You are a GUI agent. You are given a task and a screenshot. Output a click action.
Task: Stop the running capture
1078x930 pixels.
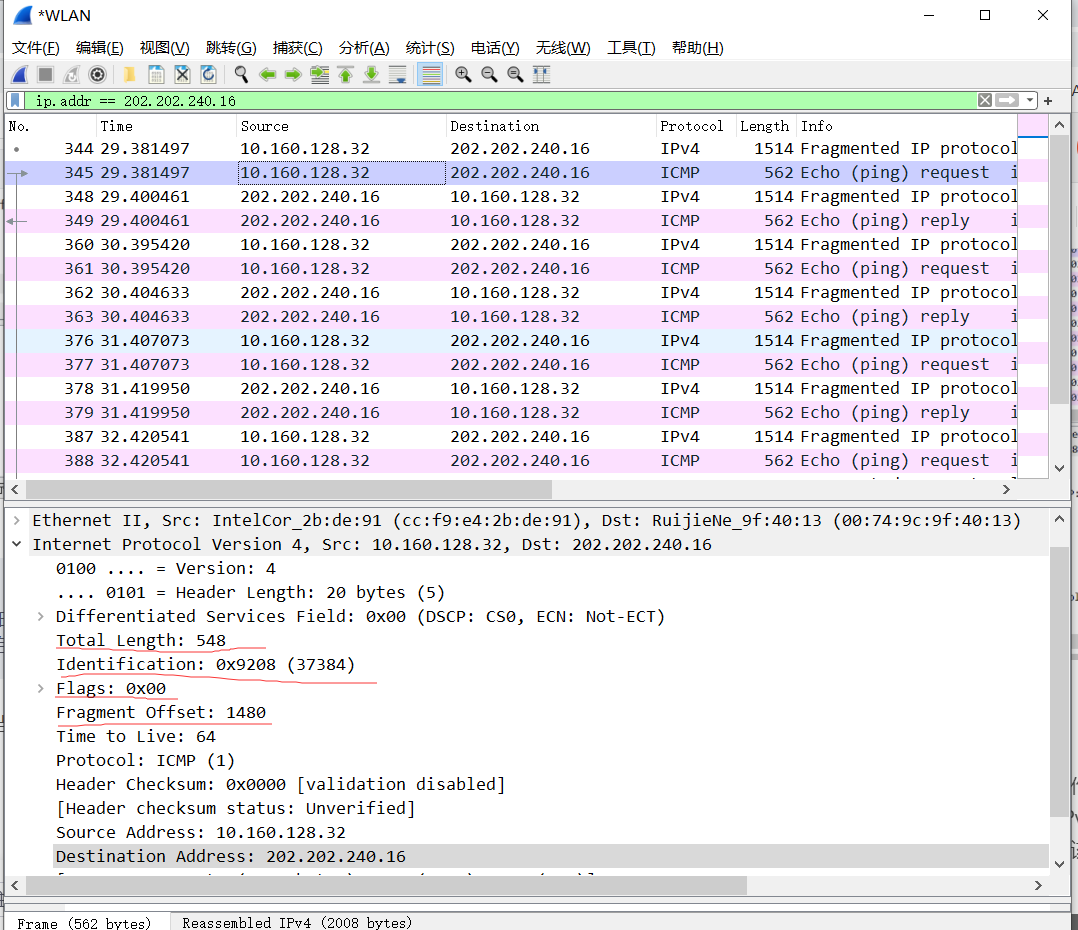point(45,74)
